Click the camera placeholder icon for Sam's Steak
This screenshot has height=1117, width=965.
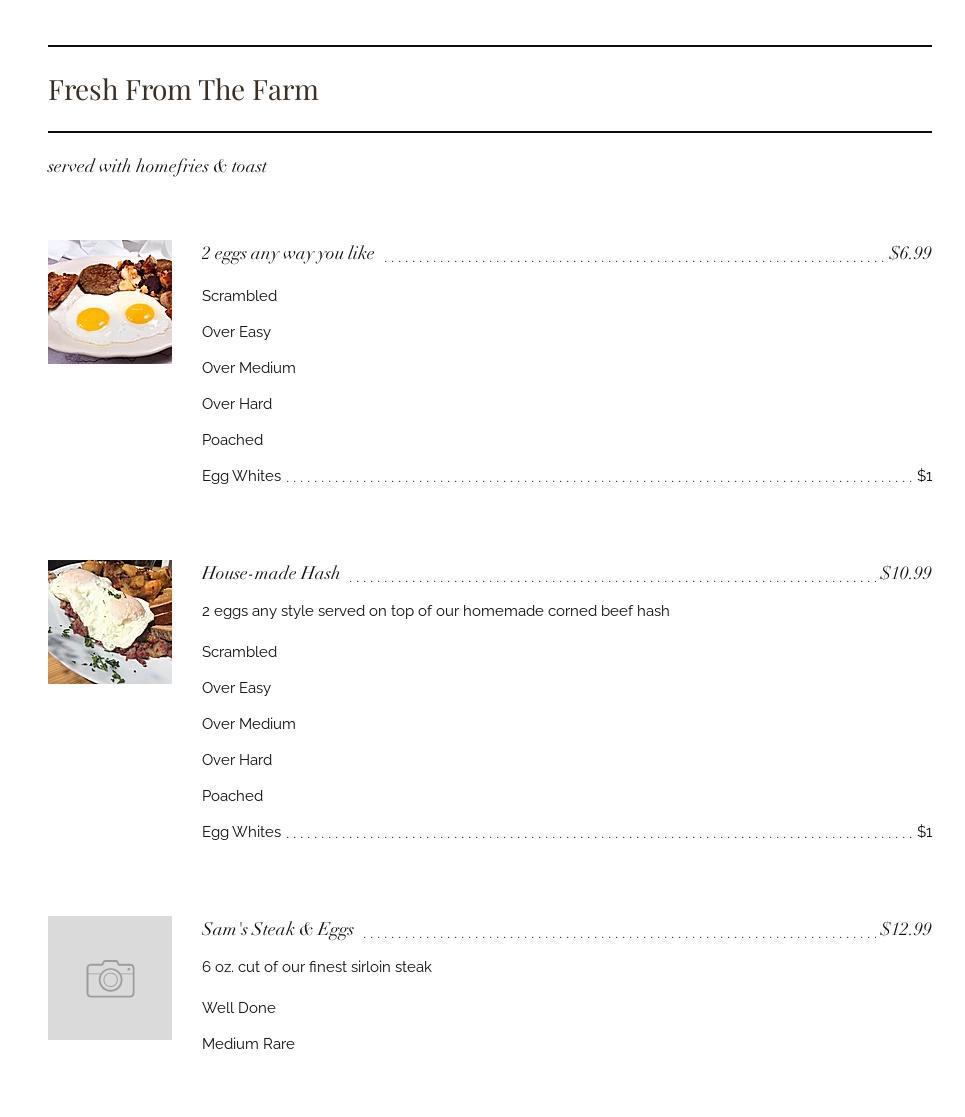tap(110, 978)
